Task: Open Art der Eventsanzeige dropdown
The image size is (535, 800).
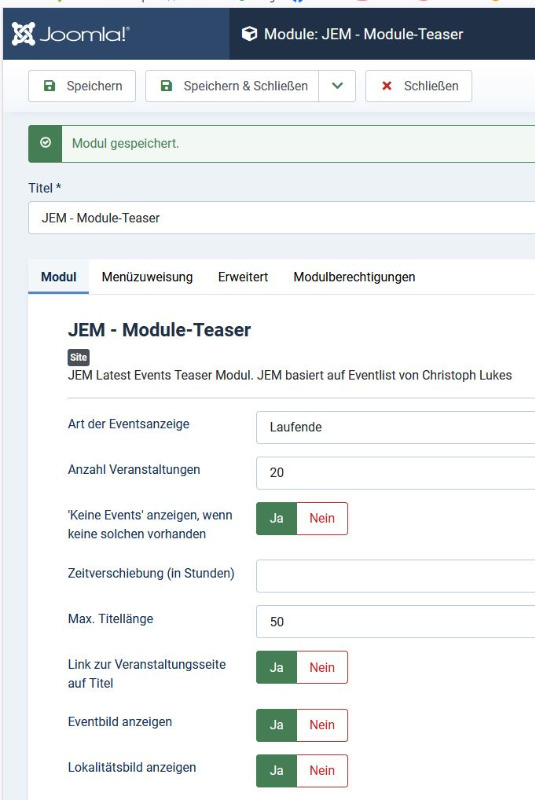Action: tap(396, 427)
